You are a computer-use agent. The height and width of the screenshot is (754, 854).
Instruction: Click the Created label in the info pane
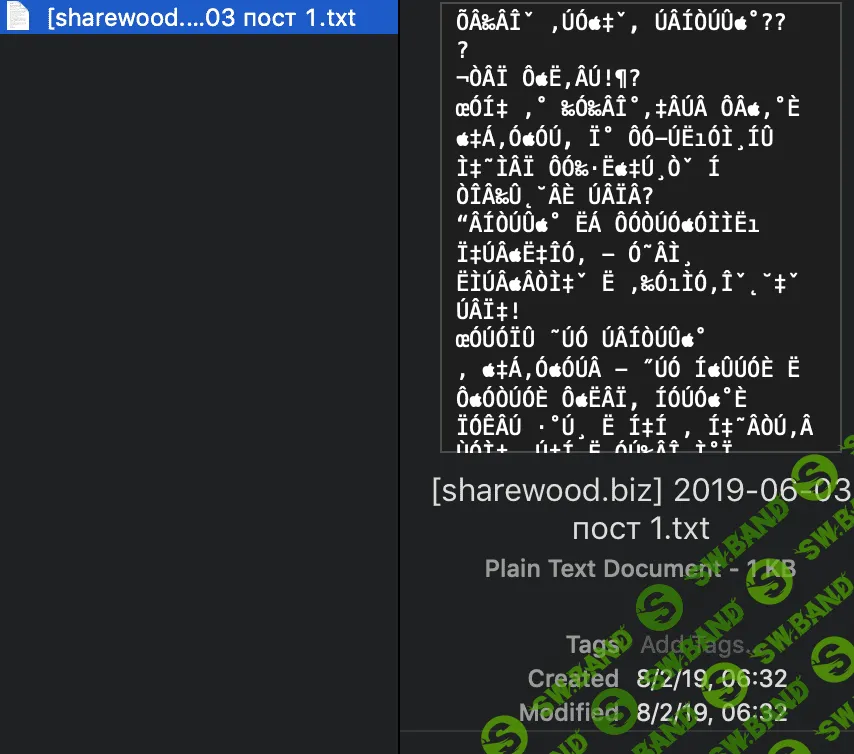[x=573, y=679]
